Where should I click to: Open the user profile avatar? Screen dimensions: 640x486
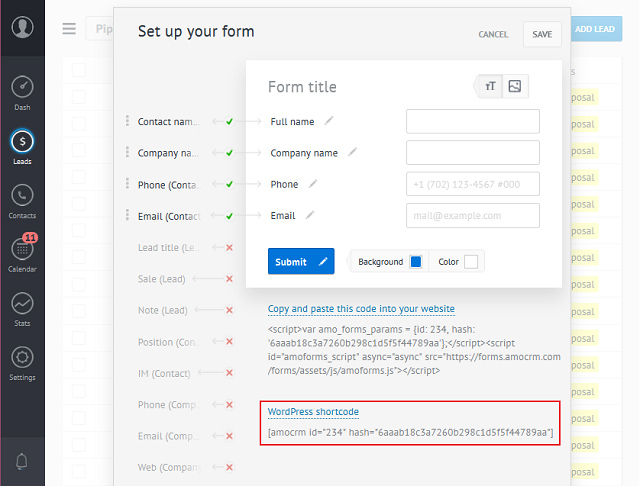click(x=22, y=27)
